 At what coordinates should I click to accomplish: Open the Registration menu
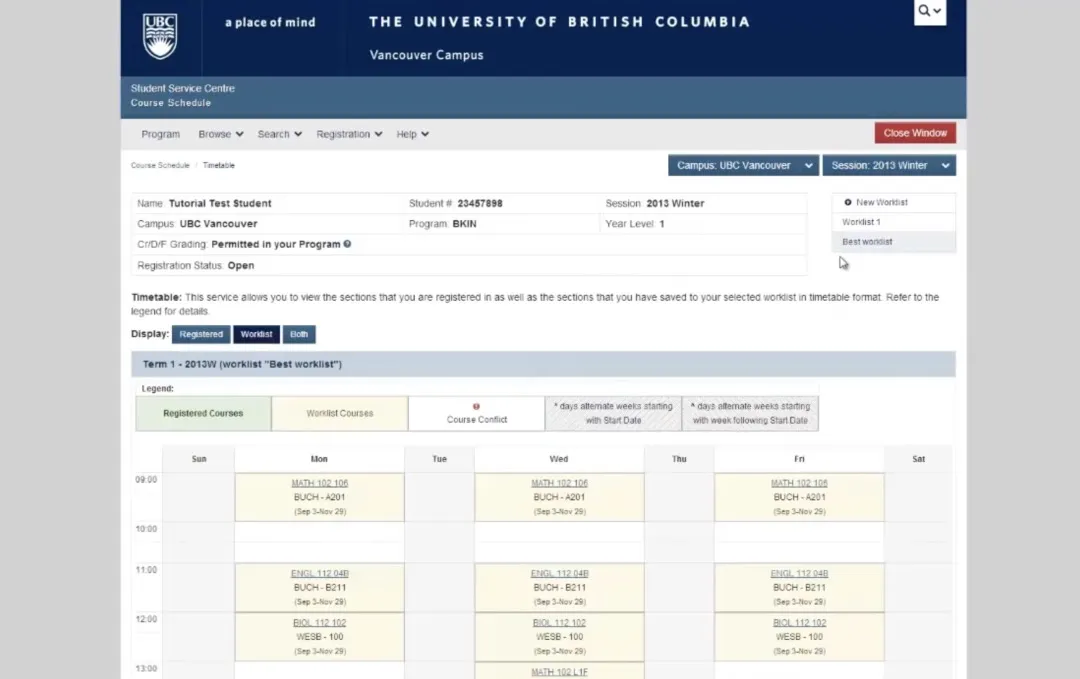coord(349,134)
